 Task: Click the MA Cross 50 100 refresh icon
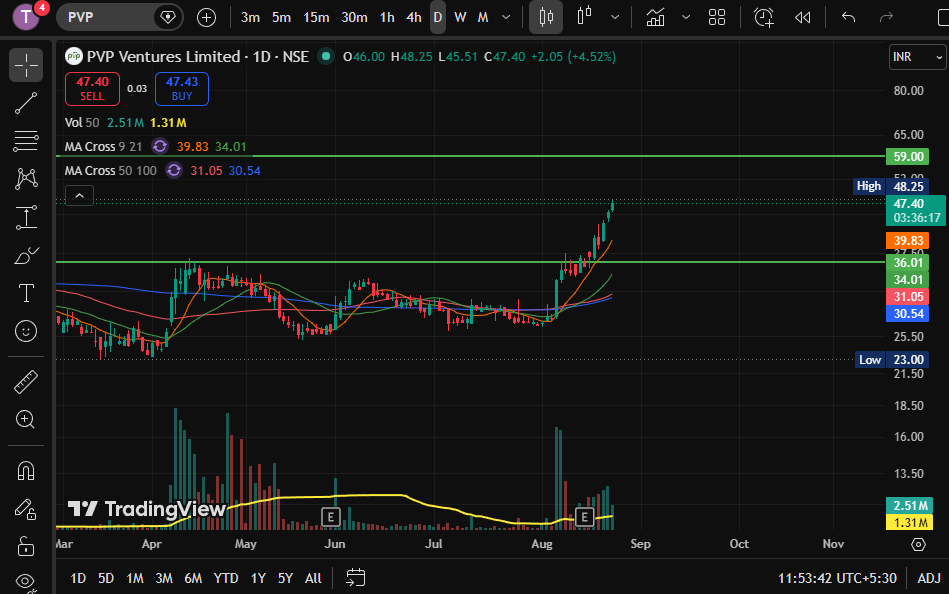click(x=174, y=171)
